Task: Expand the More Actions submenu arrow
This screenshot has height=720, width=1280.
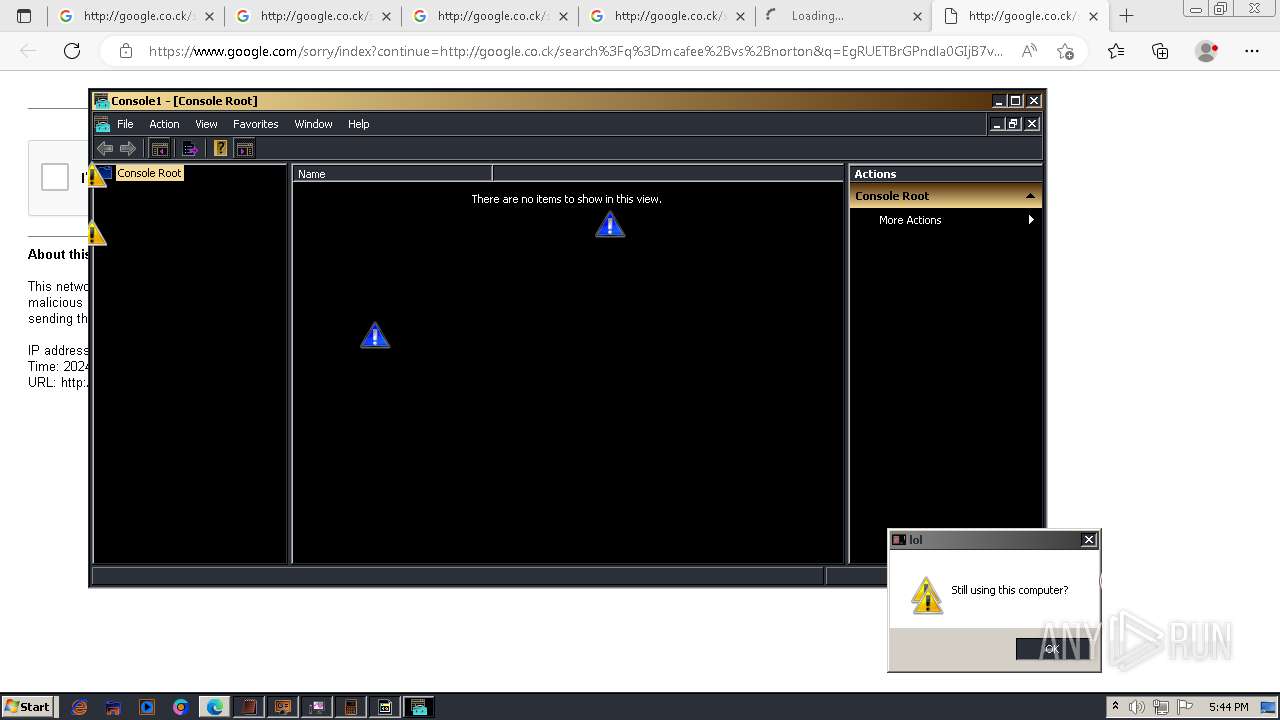Action: pos(1031,220)
